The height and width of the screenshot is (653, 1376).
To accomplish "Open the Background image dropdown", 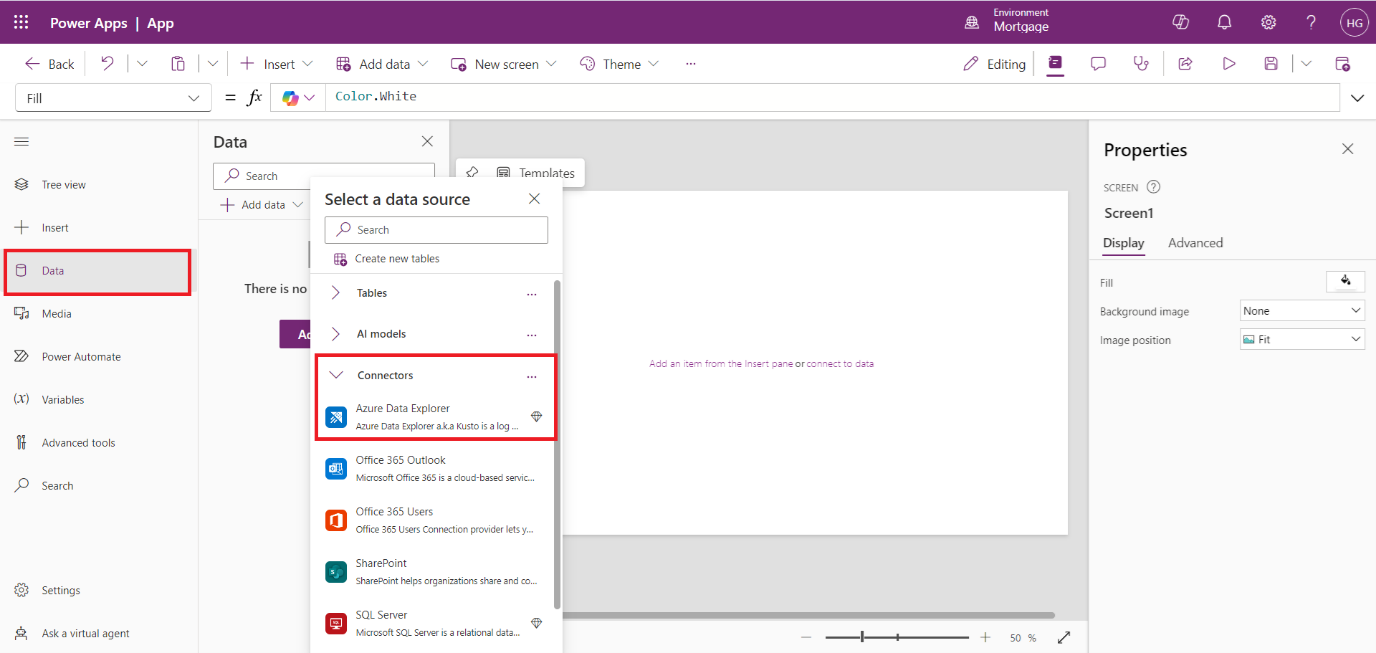I will pyautogui.click(x=1302, y=311).
